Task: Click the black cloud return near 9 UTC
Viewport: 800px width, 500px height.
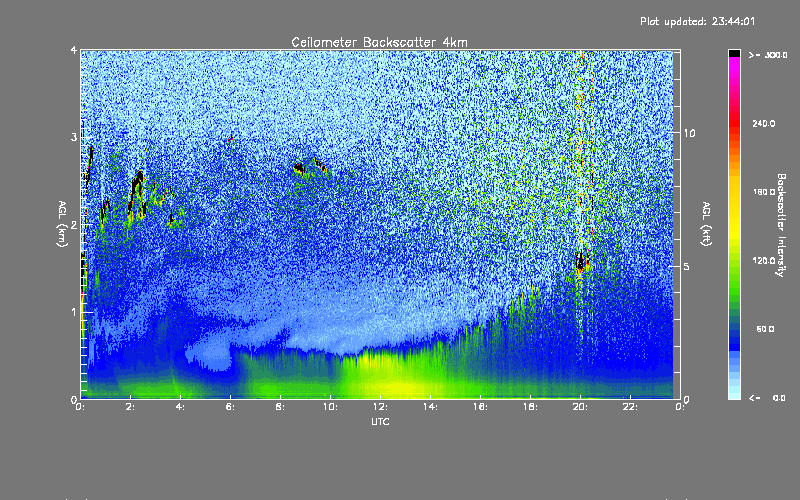Action: pyautogui.click(x=299, y=168)
